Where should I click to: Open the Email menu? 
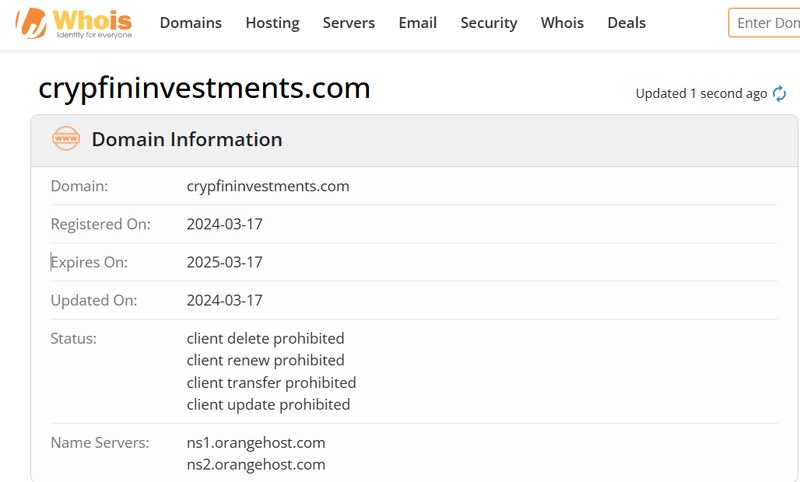(418, 23)
